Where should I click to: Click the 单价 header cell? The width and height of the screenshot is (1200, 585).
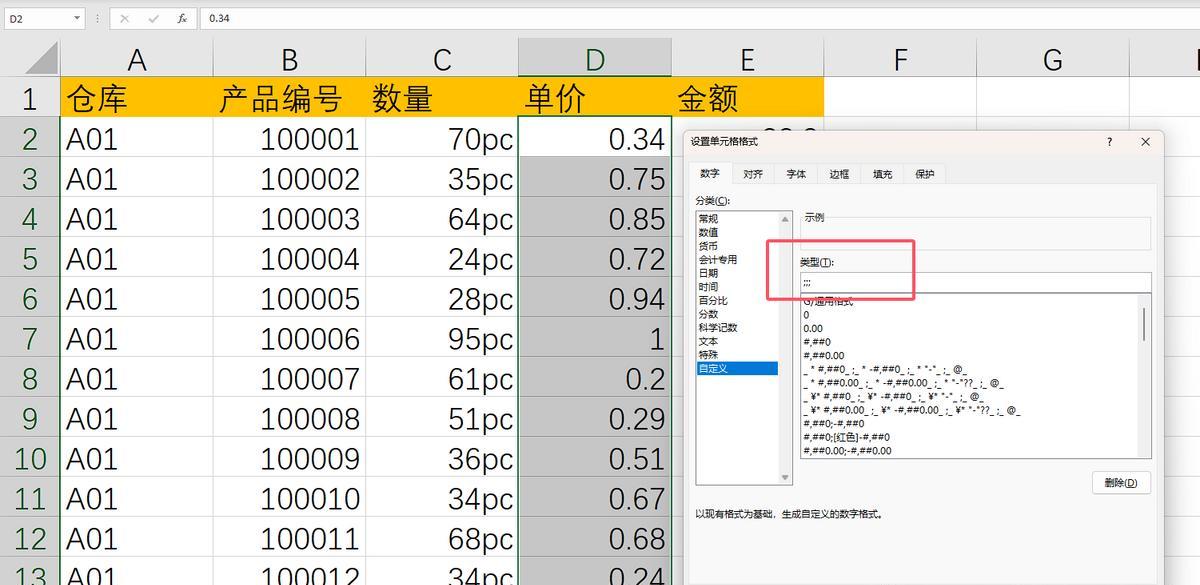pyautogui.click(x=595, y=98)
